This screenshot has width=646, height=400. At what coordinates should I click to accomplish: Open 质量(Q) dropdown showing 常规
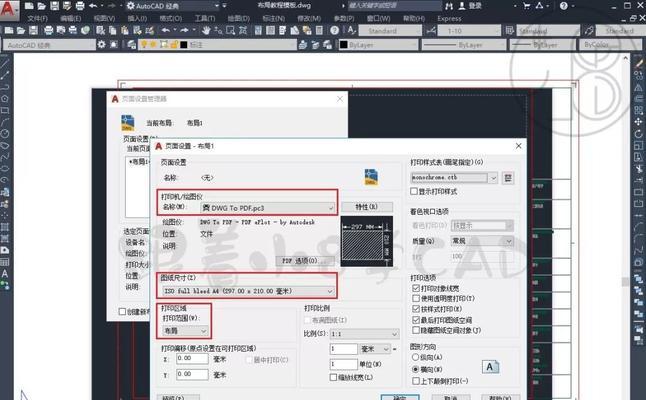click(x=482, y=241)
